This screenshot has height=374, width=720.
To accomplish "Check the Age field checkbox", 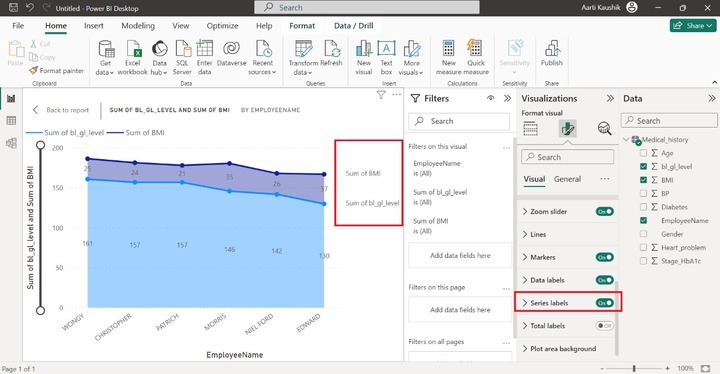I will click(643, 153).
